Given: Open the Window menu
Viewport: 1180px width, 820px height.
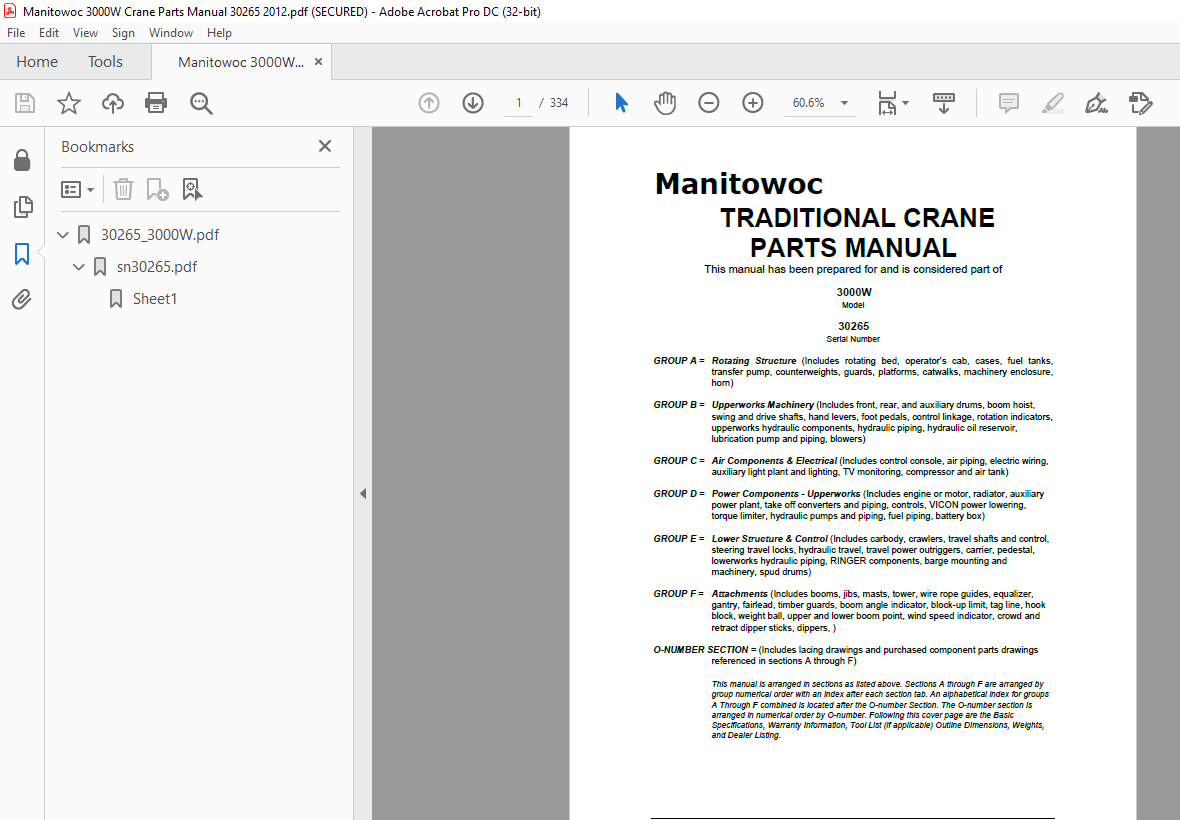Looking at the screenshot, I should (171, 33).
